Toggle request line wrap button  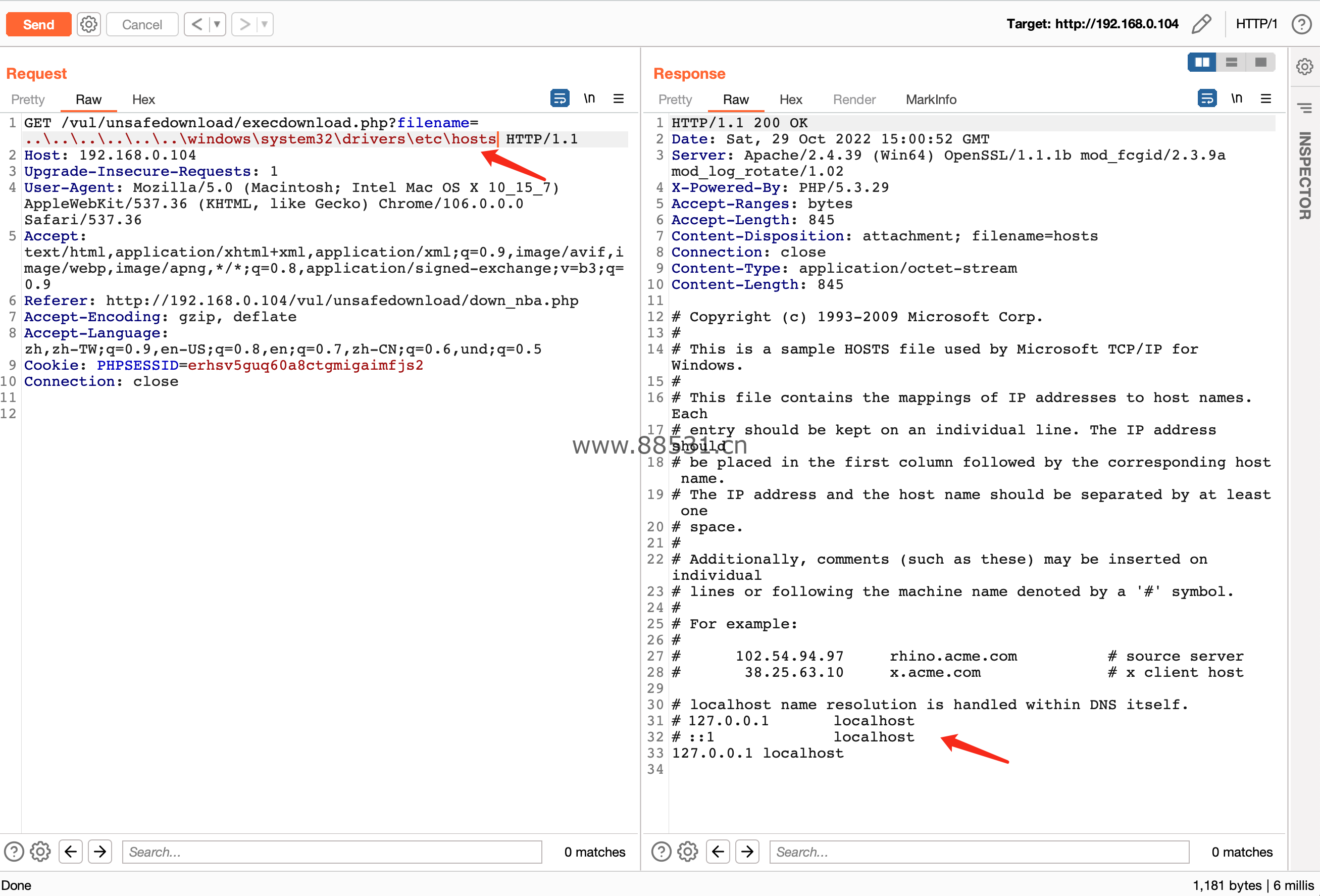(560, 99)
